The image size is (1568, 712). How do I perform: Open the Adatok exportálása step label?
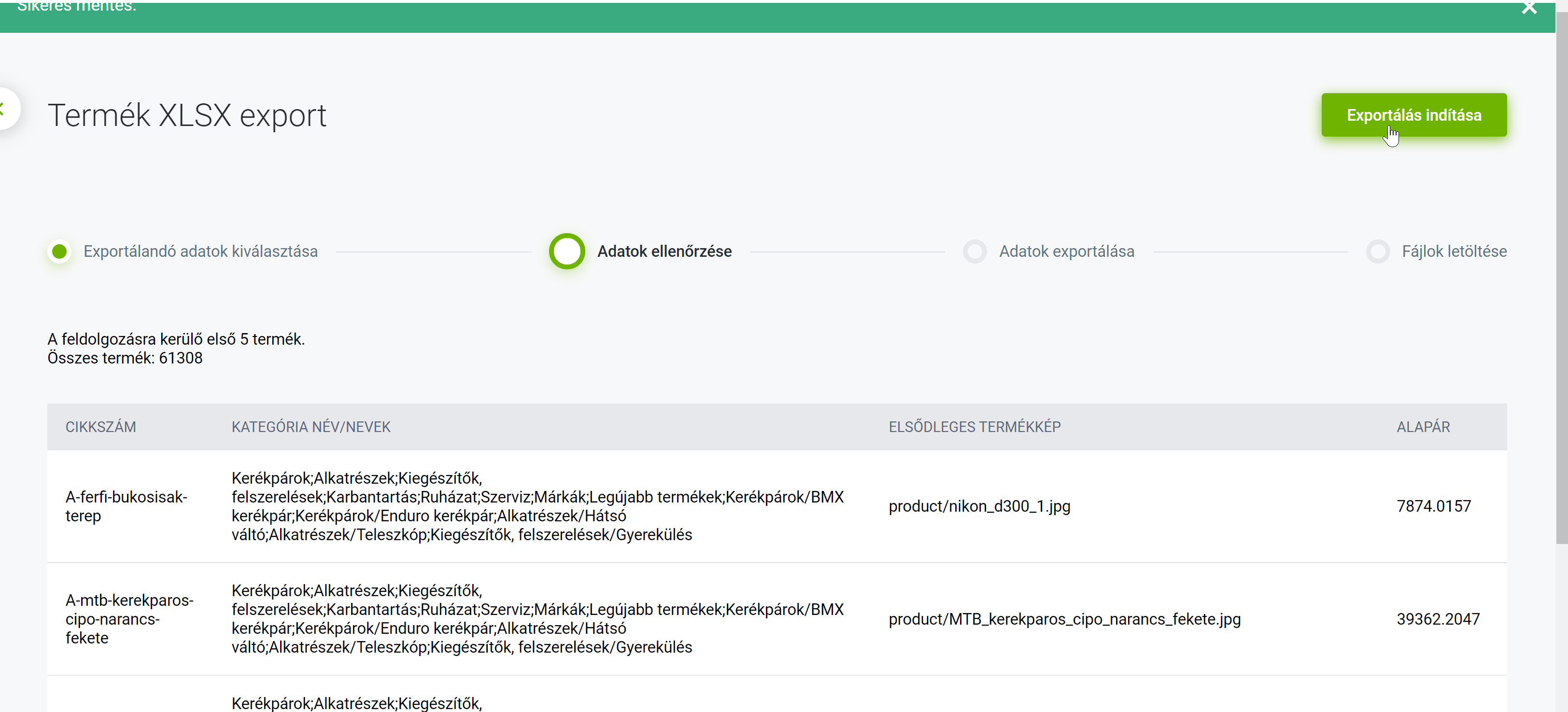tap(1066, 251)
